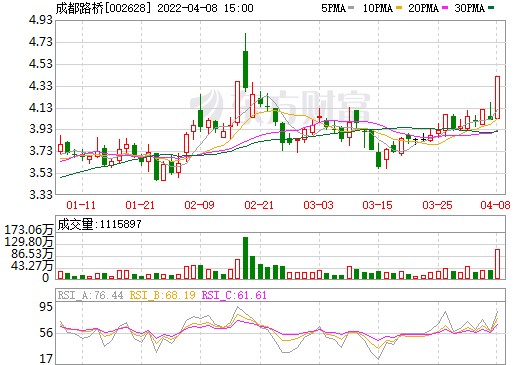The height and width of the screenshot is (365, 520).
Task: Click the 03-25 date label
Action: pyautogui.click(x=437, y=205)
